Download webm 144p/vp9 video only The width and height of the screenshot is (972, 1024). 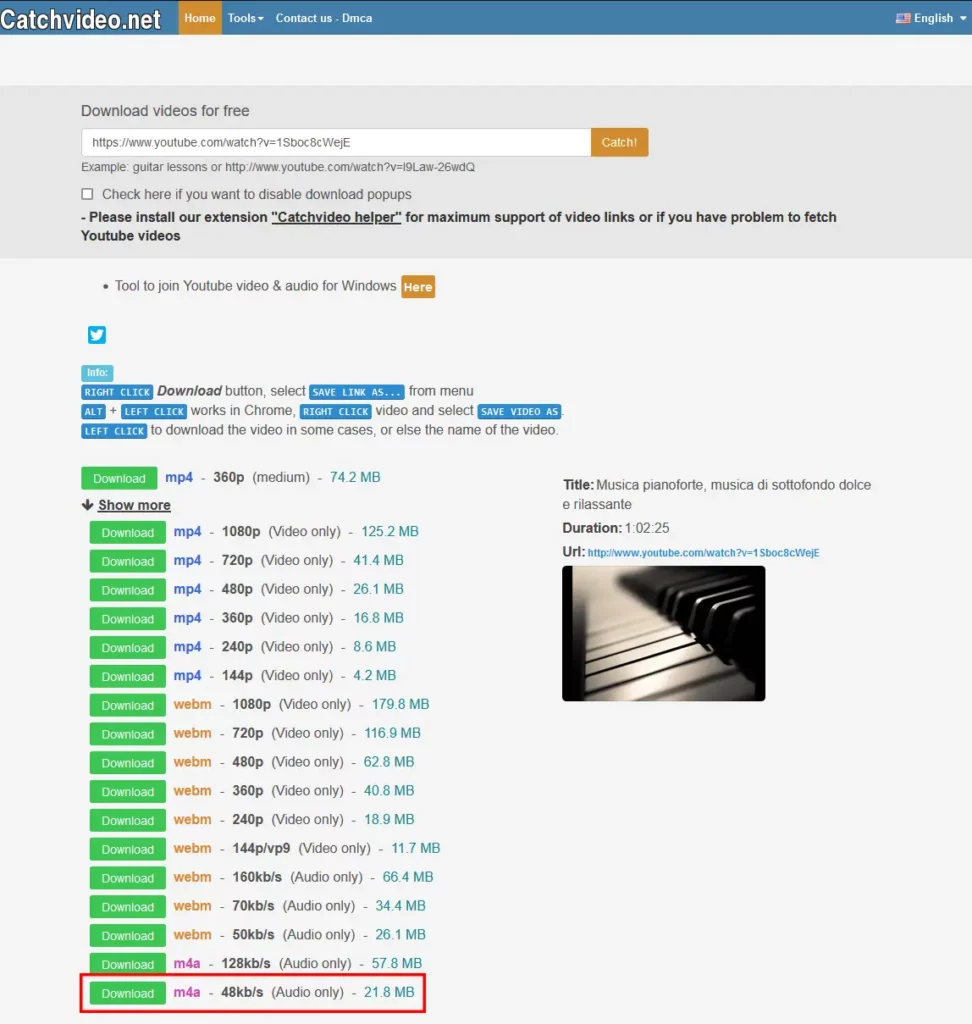pyautogui.click(x=127, y=848)
